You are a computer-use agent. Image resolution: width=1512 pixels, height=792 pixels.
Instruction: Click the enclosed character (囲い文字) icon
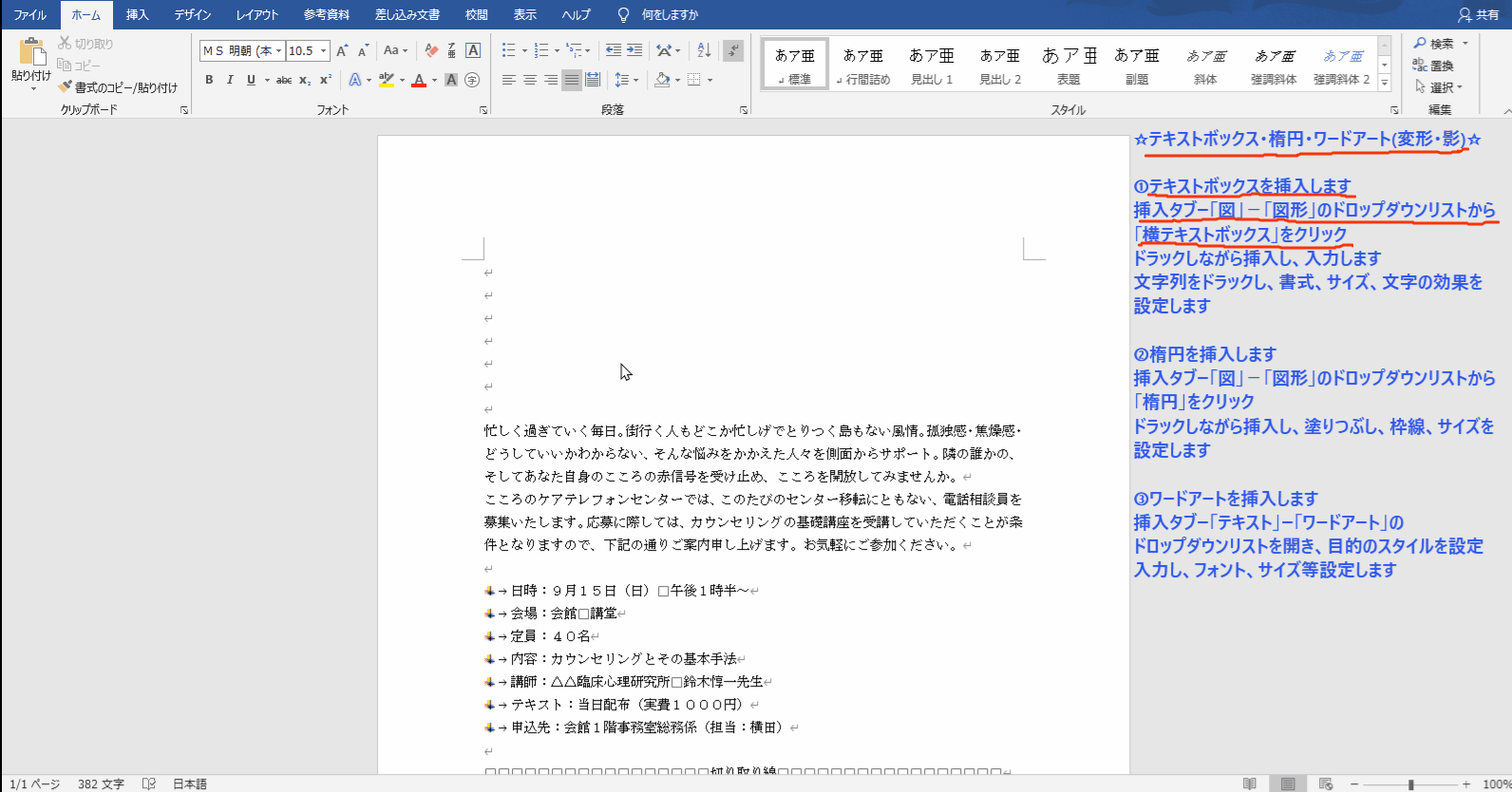(x=472, y=80)
